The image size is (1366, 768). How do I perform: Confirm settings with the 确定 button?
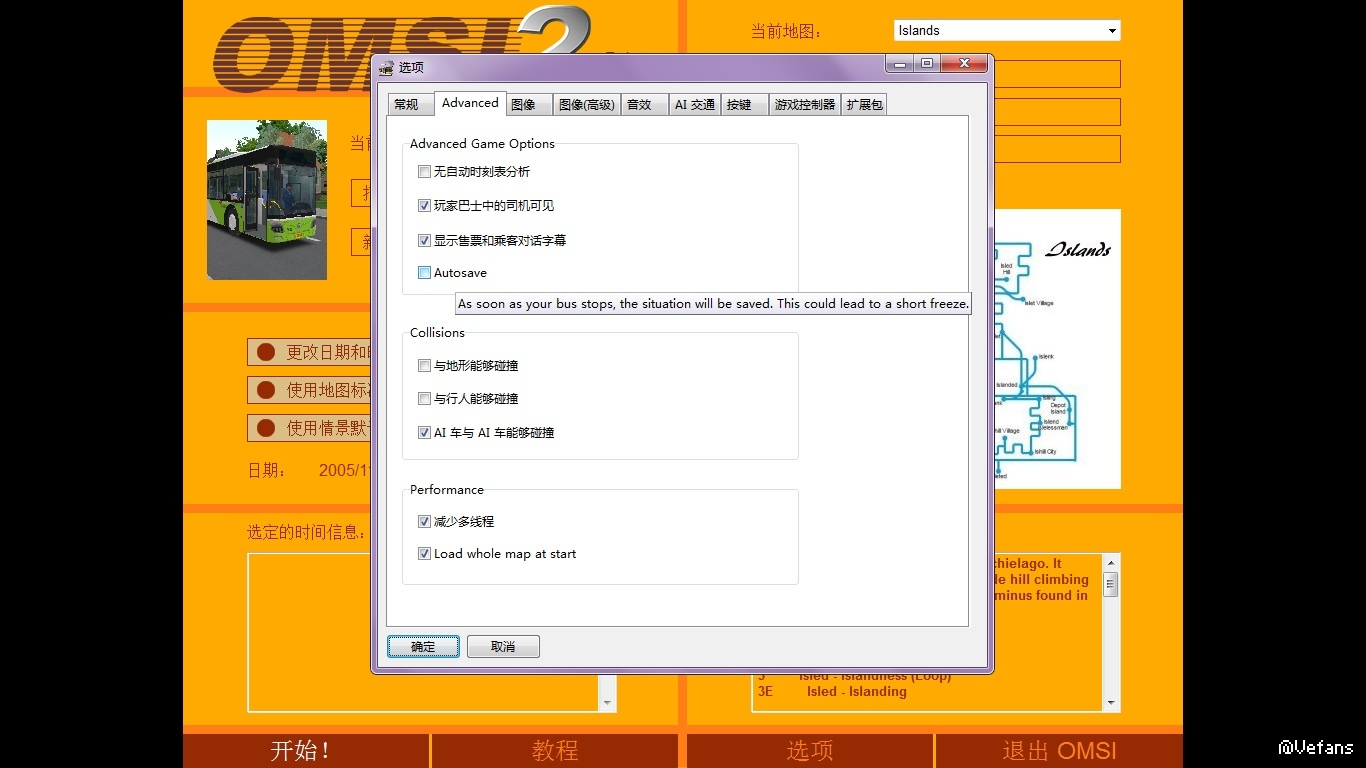click(423, 647)
